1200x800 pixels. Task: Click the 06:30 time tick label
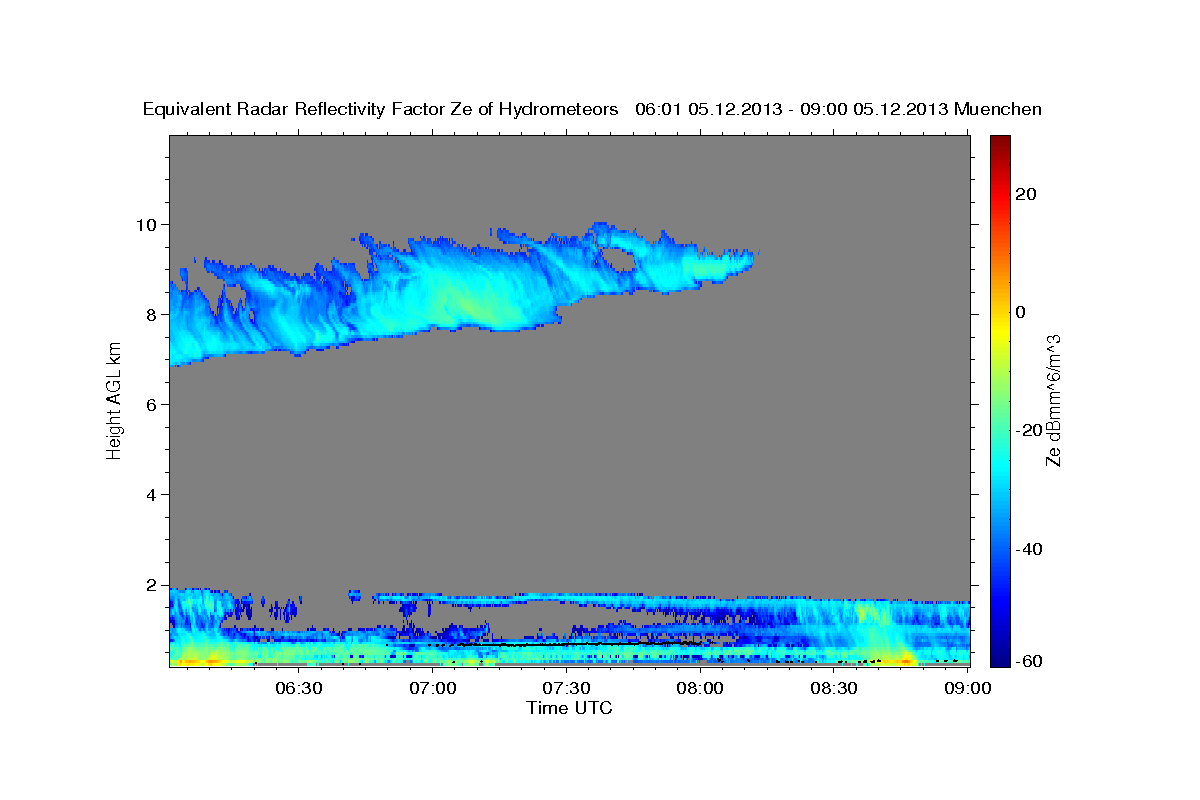[x=299, y=688]
